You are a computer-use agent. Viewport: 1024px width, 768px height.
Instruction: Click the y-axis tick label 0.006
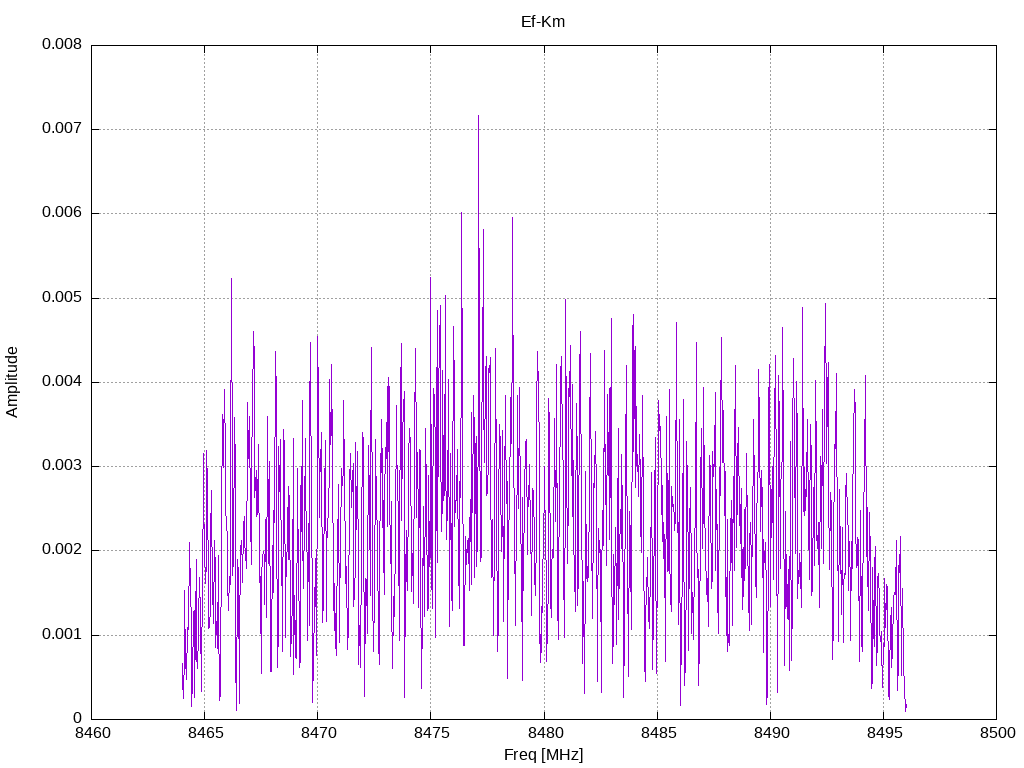(62, 213)
